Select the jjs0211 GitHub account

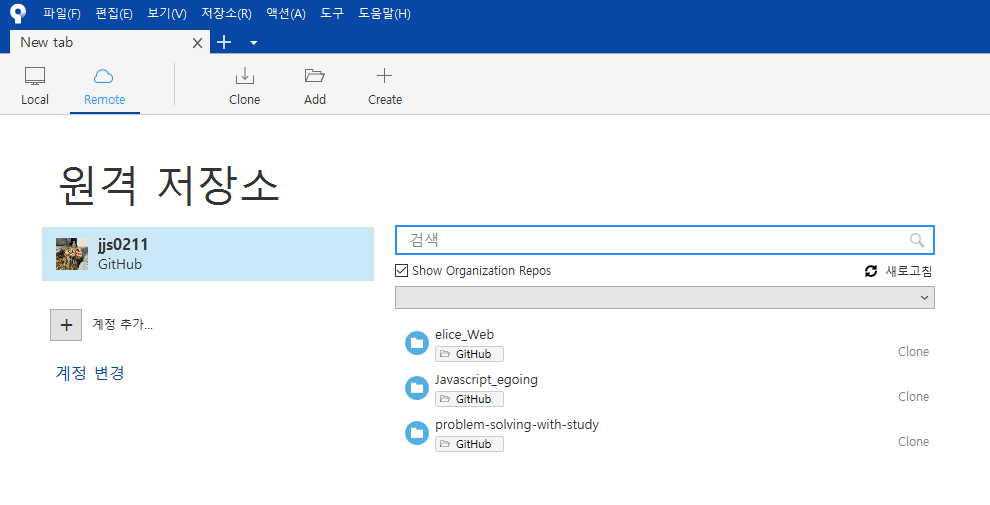(x=207, y=254)
